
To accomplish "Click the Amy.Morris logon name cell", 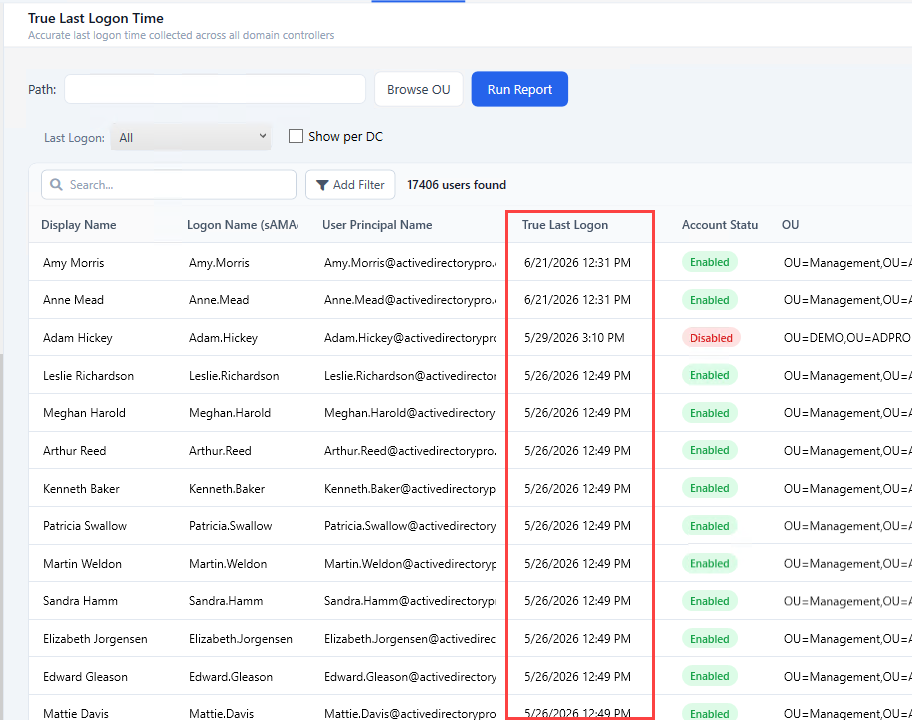I will tap(219, 263).
